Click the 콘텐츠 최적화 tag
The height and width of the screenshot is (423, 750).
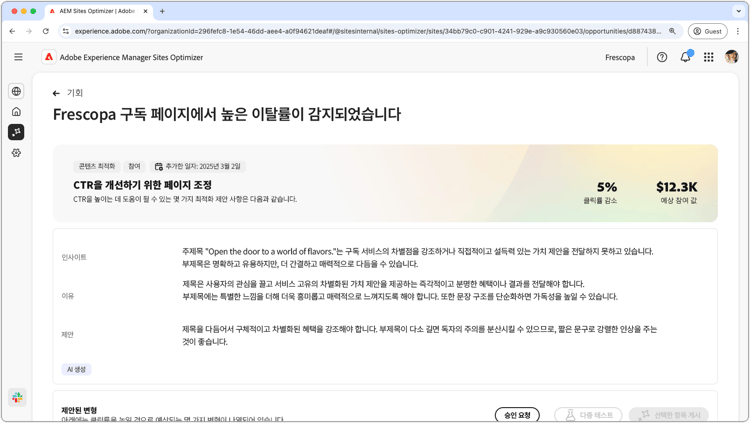pos(97,167)
